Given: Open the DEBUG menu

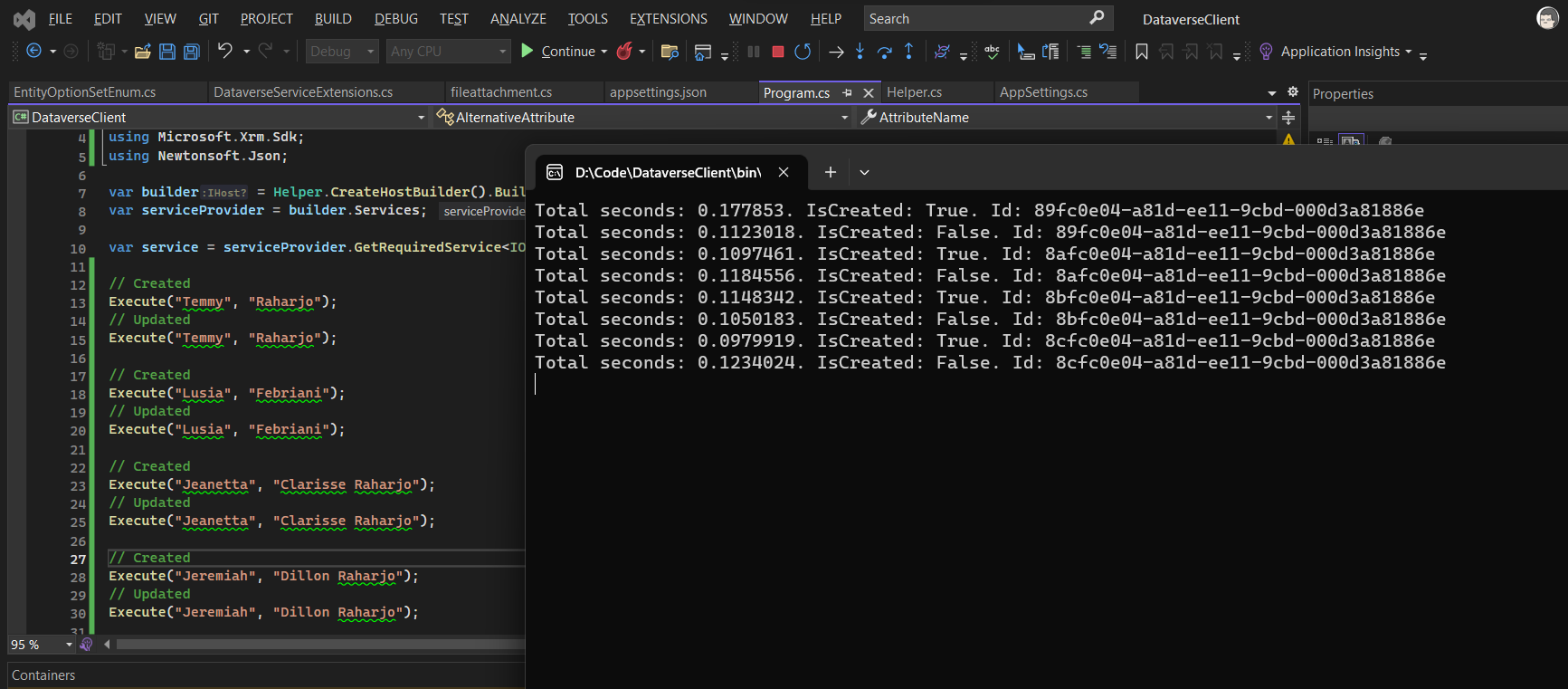Looking at the screenshot, I should (x=396, y=19).
